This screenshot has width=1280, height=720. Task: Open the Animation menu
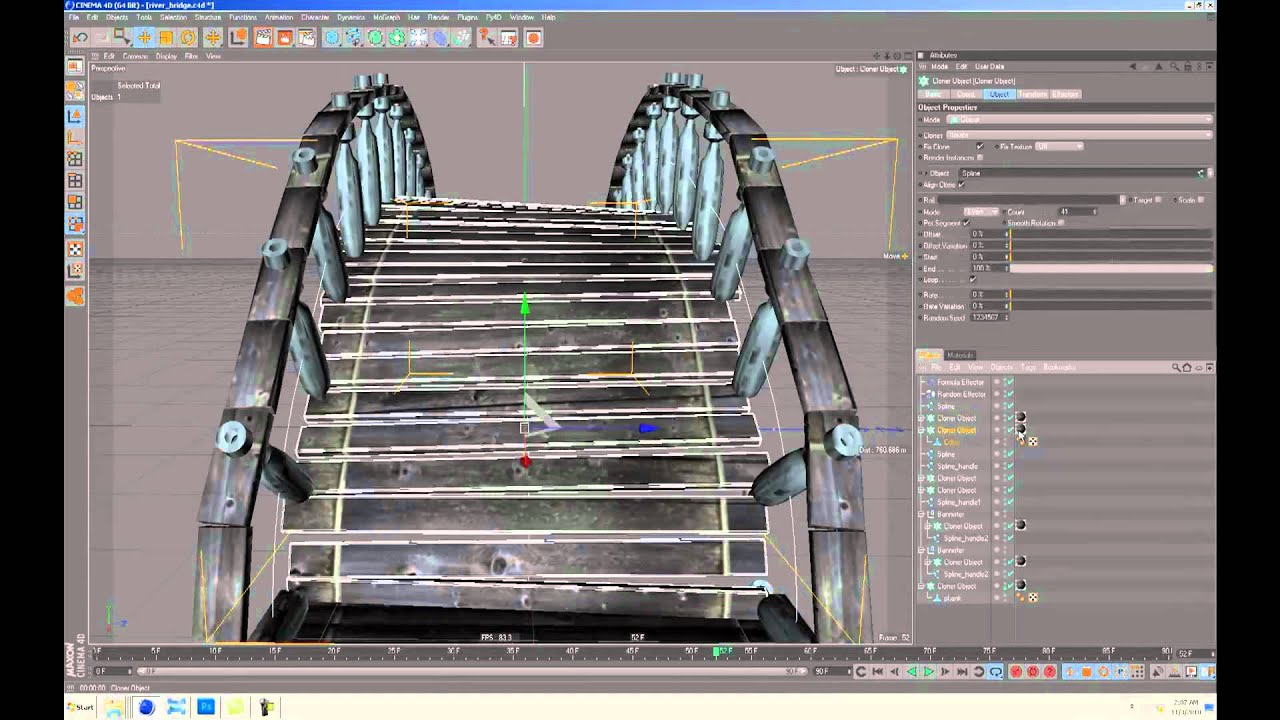(279, 17)
